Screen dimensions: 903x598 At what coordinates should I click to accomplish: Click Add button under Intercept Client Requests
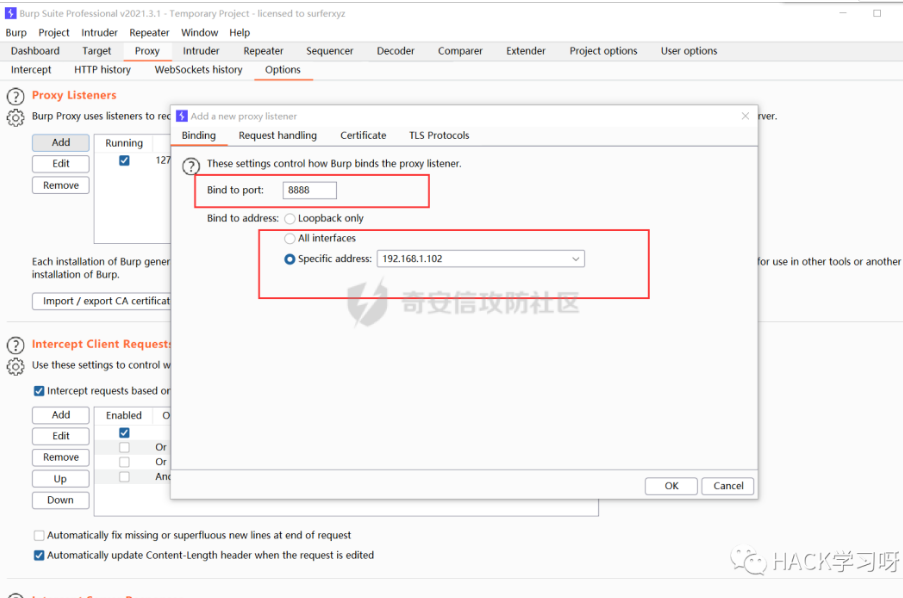coord(60,415)
